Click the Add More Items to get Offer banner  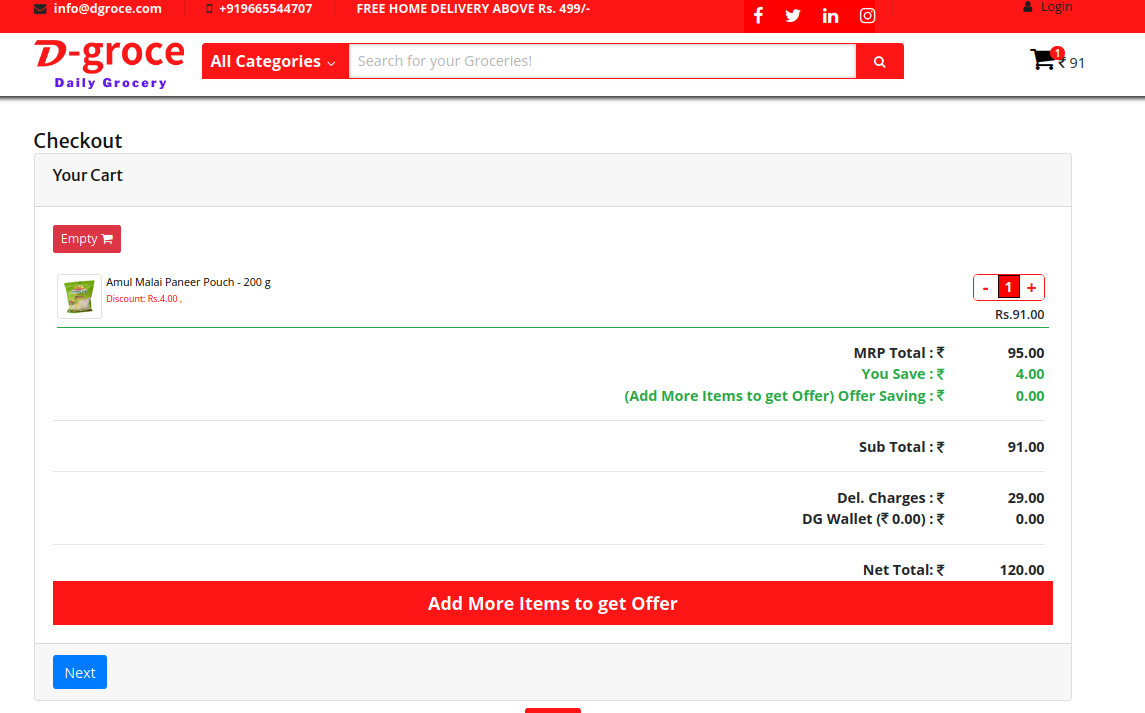(x=552, y=603)
